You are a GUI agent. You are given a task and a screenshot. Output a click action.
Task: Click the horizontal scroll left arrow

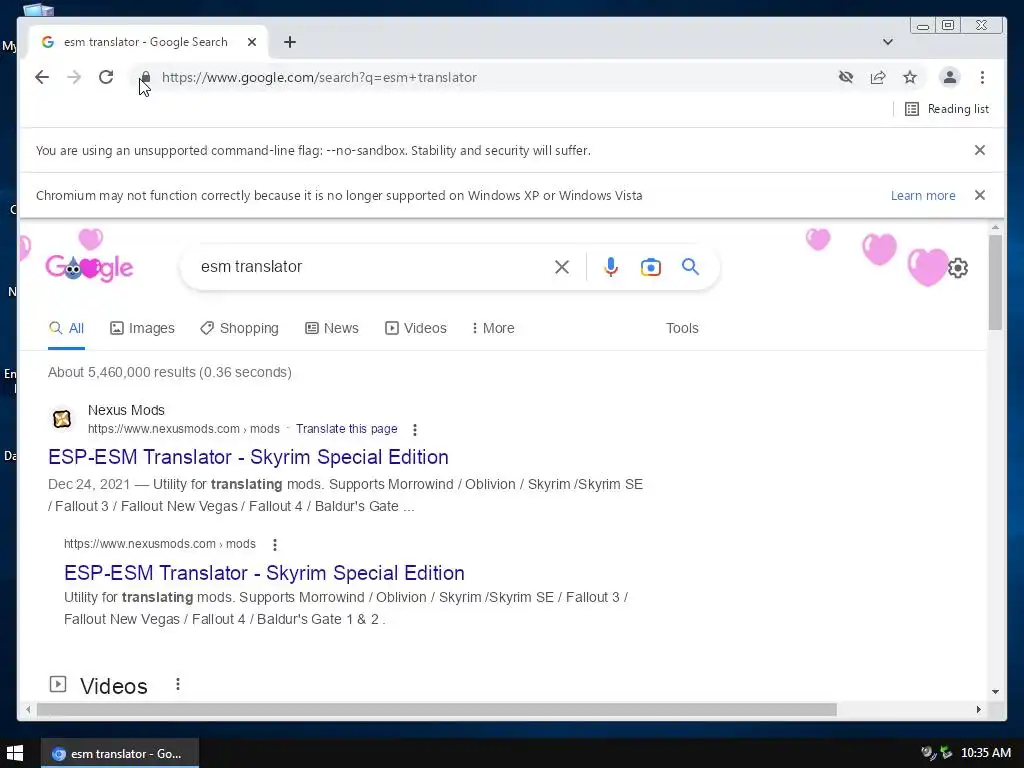click(27, 709)
